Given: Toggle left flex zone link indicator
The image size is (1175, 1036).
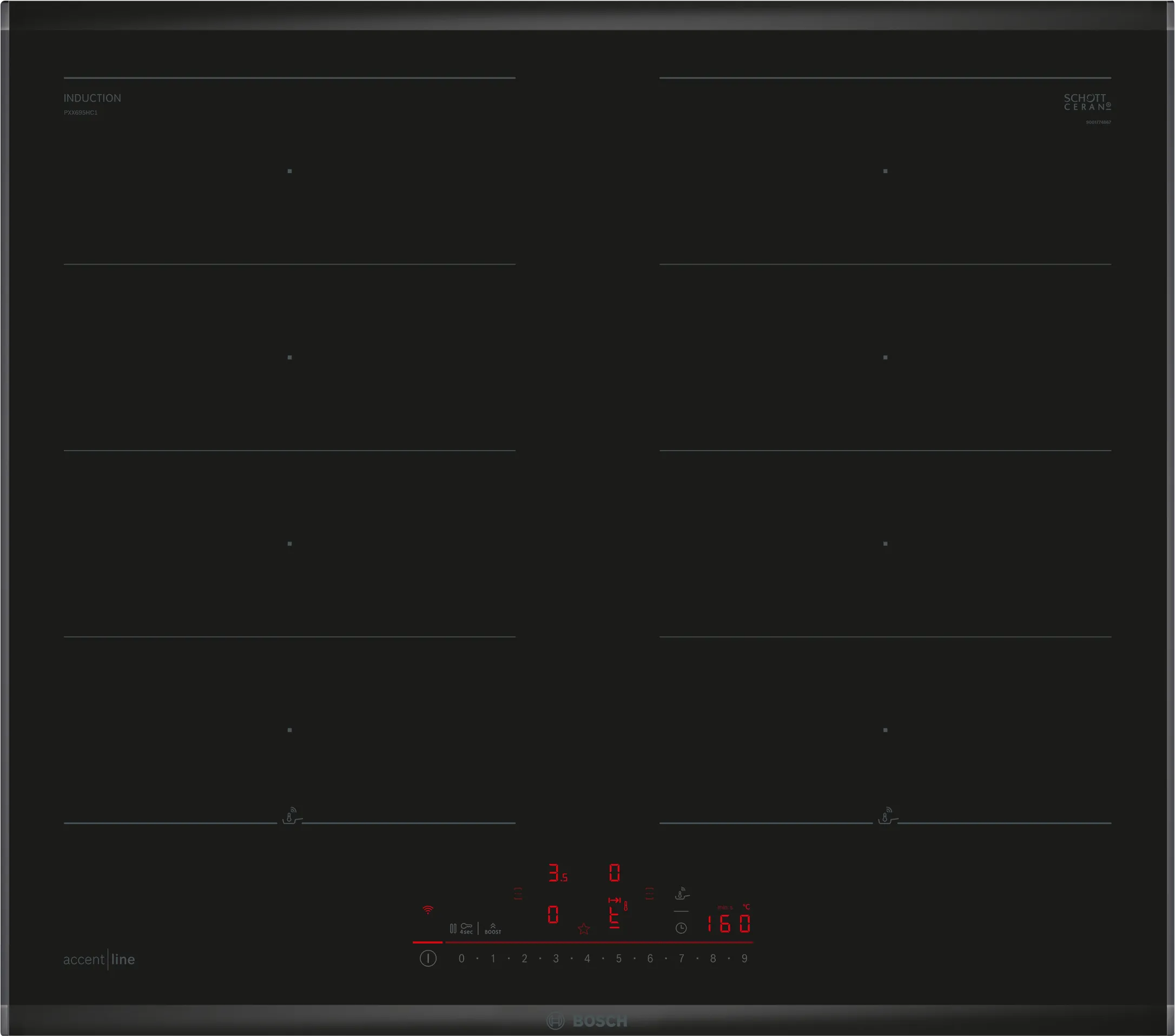Looking at the screenshot, I should tap(518, 893).
